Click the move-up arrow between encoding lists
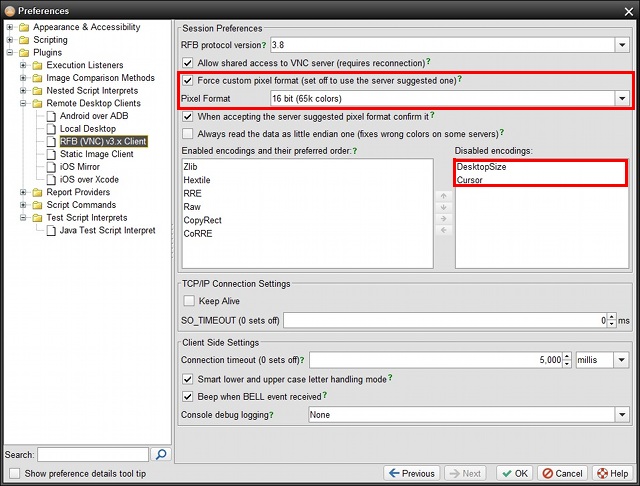Viewport: 640px width, 486px height. (445, 195)
